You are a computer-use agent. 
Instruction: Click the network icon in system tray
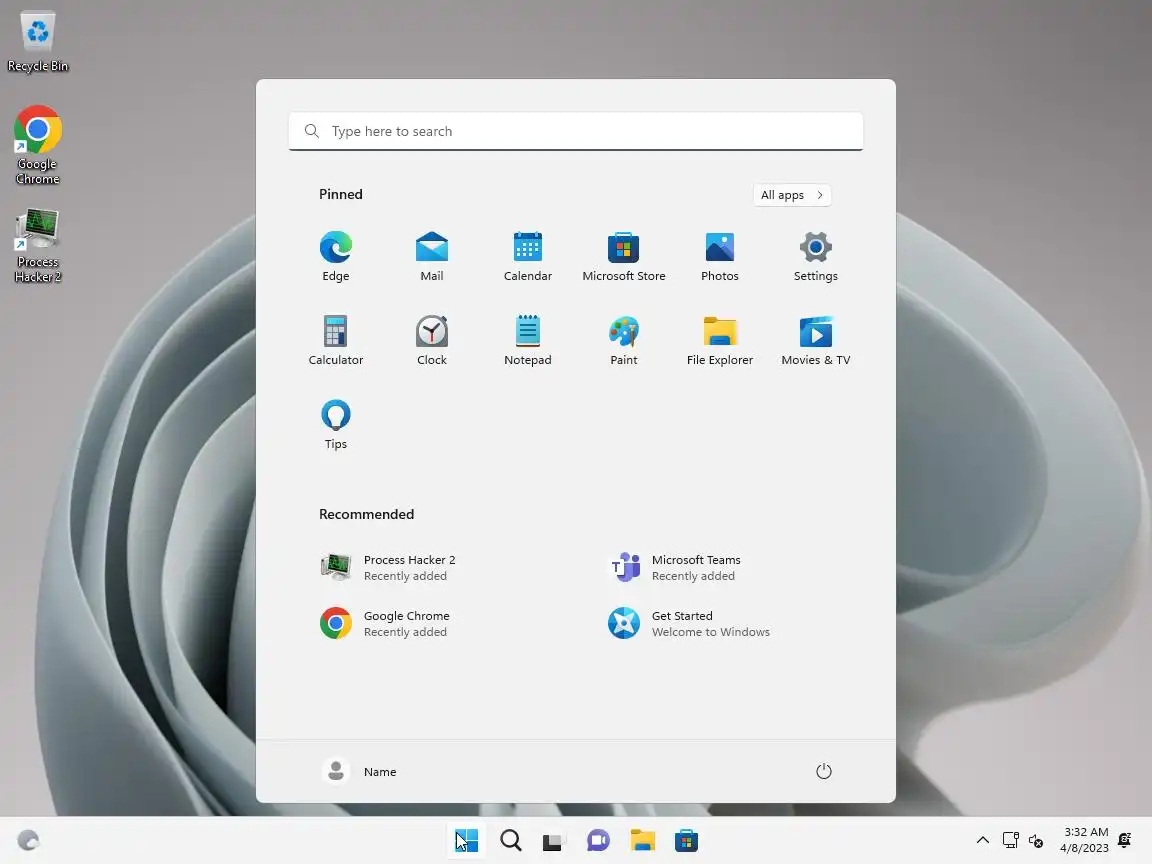pos(1010,840)
